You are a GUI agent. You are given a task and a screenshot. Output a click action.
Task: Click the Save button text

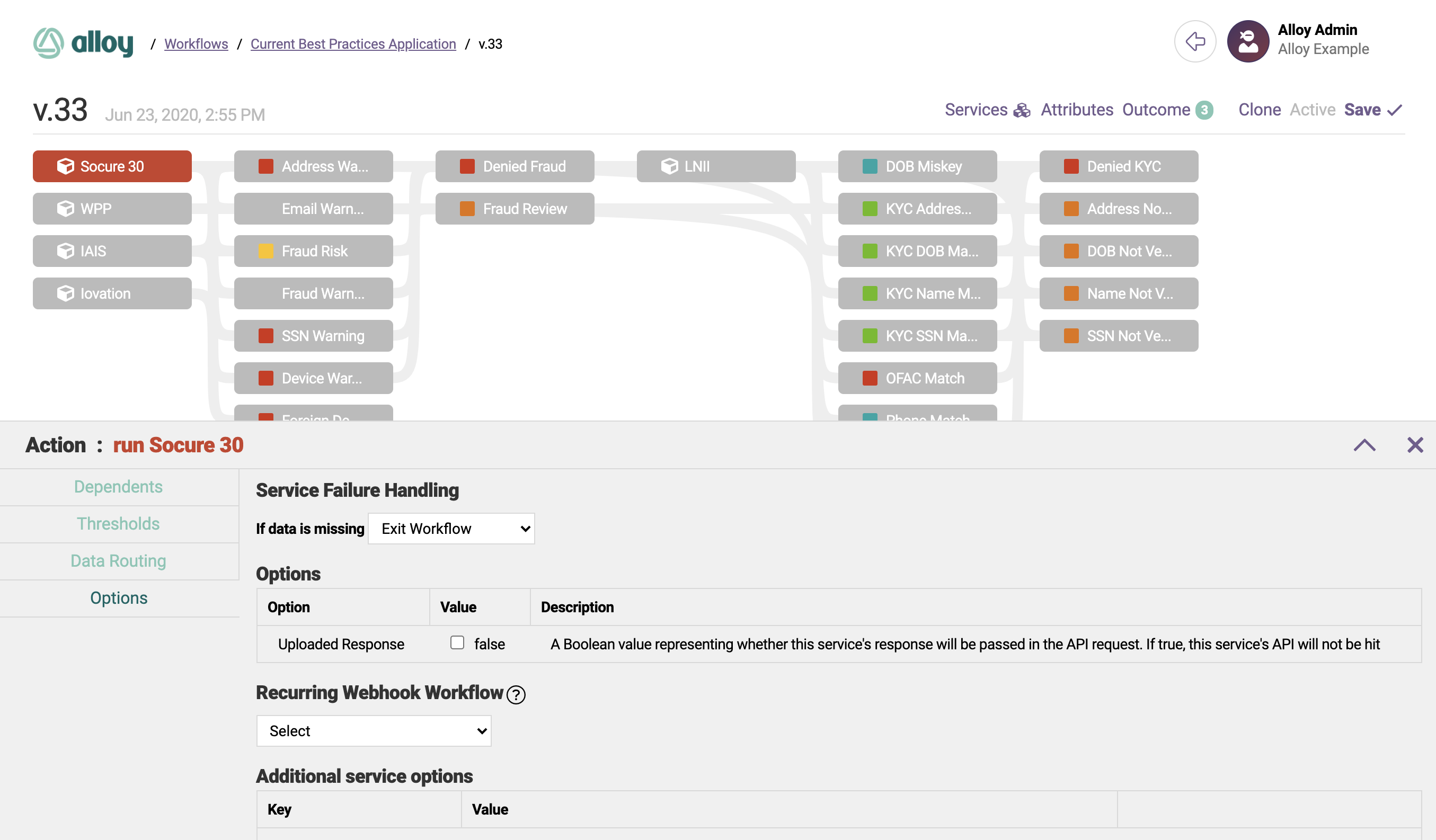pos(1362,110)
